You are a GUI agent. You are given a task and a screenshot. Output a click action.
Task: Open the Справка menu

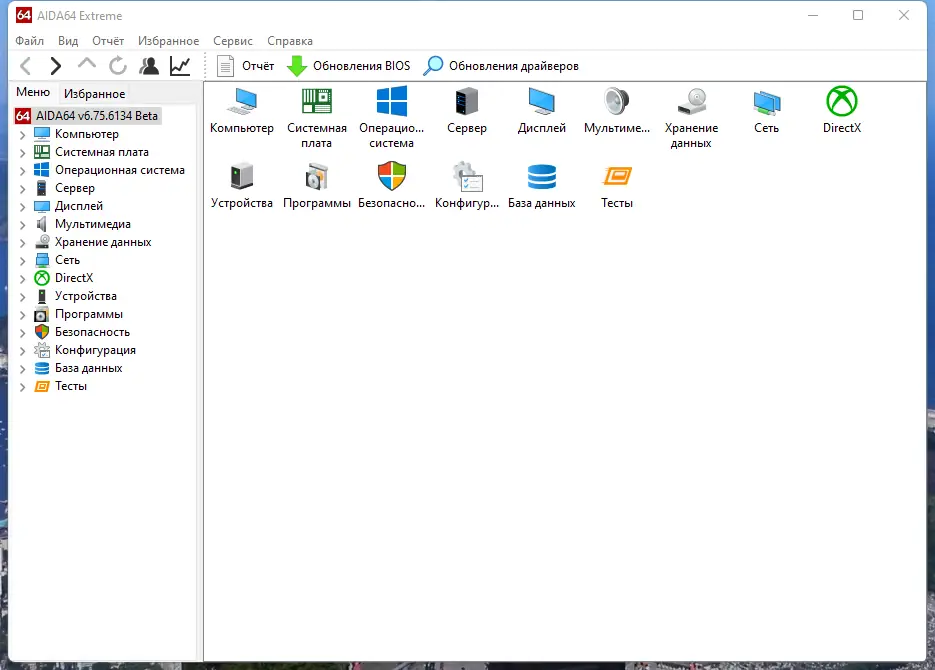click(x=290, y=41)
